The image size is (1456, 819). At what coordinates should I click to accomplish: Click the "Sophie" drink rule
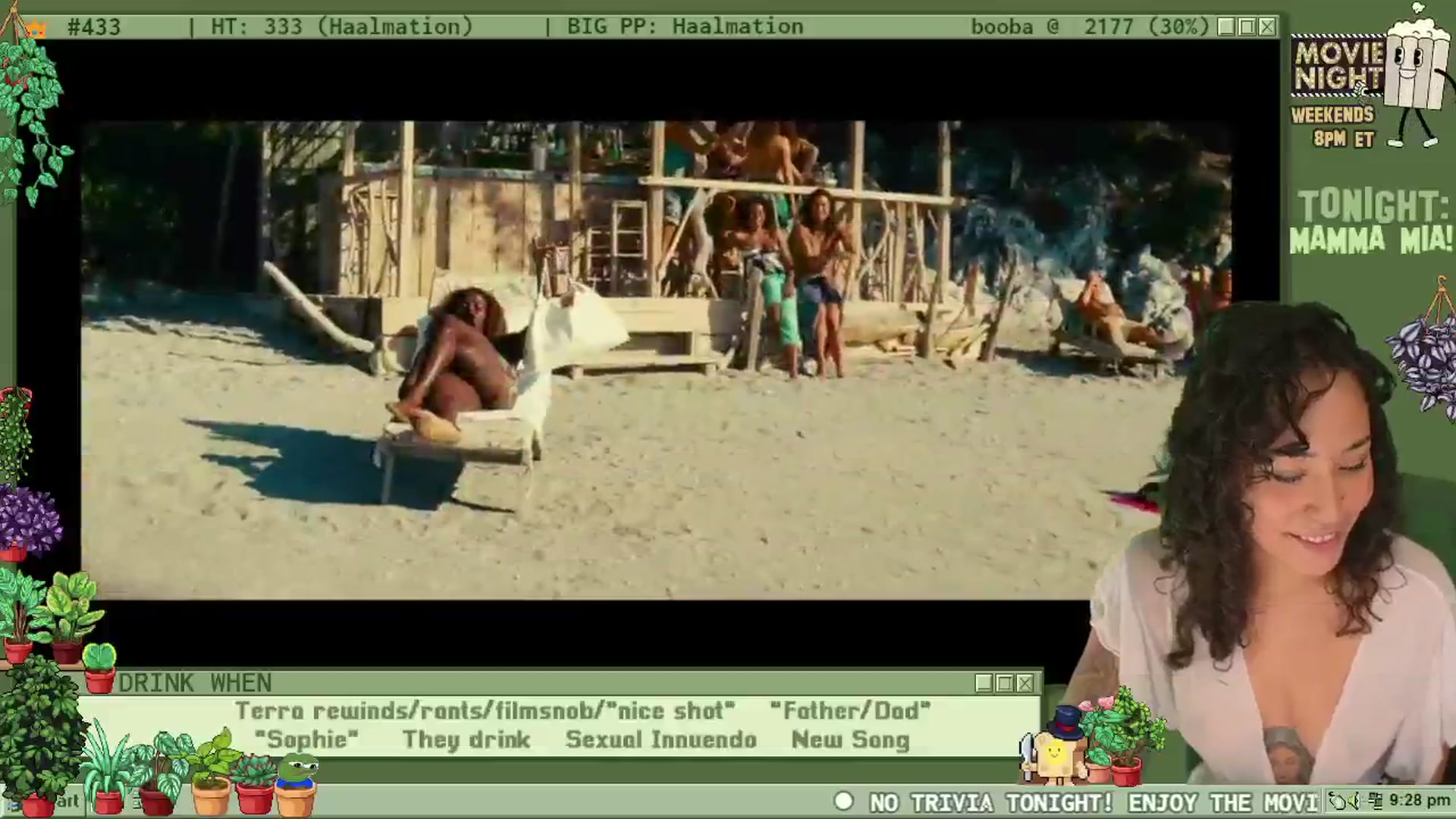(x=306, y=739)
